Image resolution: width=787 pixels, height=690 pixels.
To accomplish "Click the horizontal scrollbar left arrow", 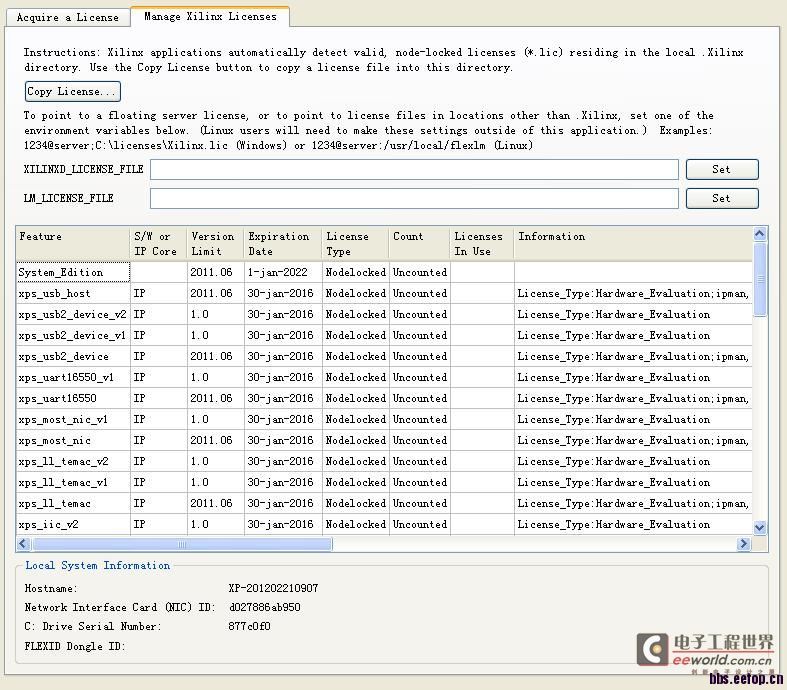I will [x=24, y=545].
